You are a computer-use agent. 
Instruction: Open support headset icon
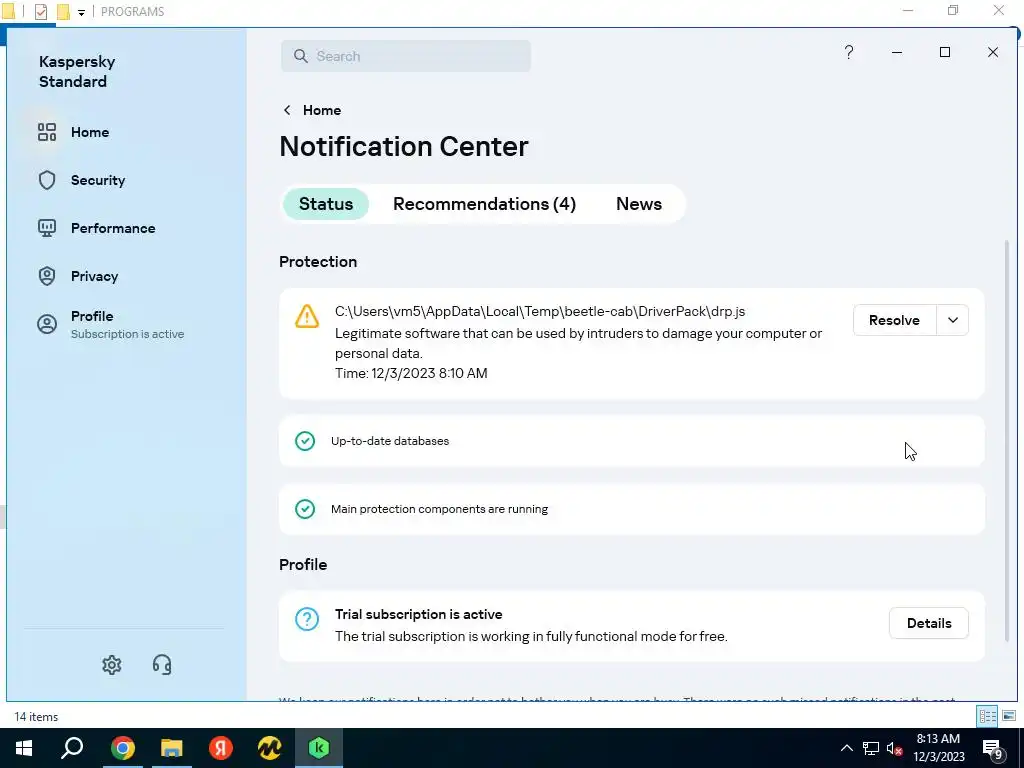(x=162, y=665)
